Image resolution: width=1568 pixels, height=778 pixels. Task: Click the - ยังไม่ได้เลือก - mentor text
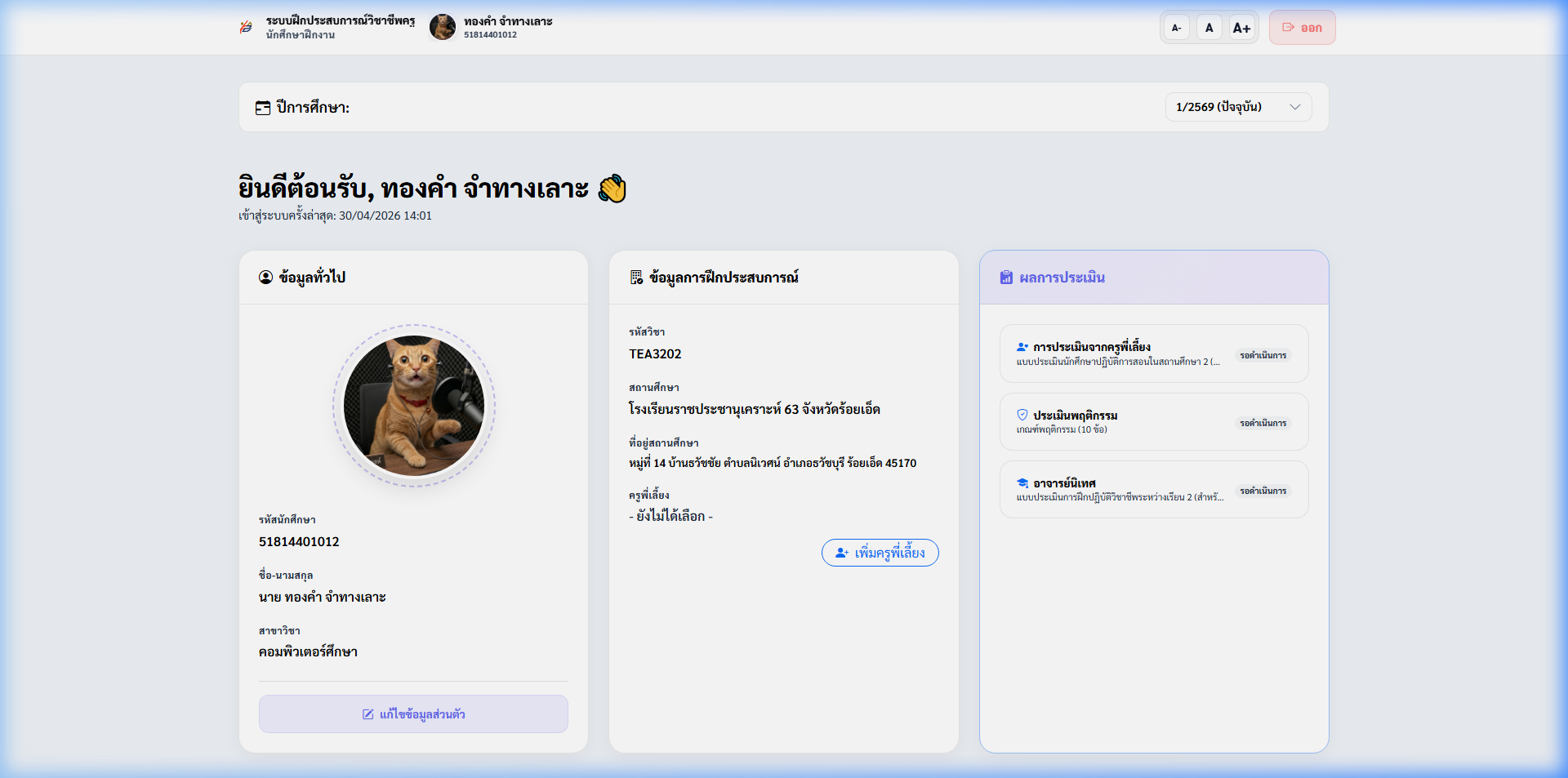coord(670,516)
